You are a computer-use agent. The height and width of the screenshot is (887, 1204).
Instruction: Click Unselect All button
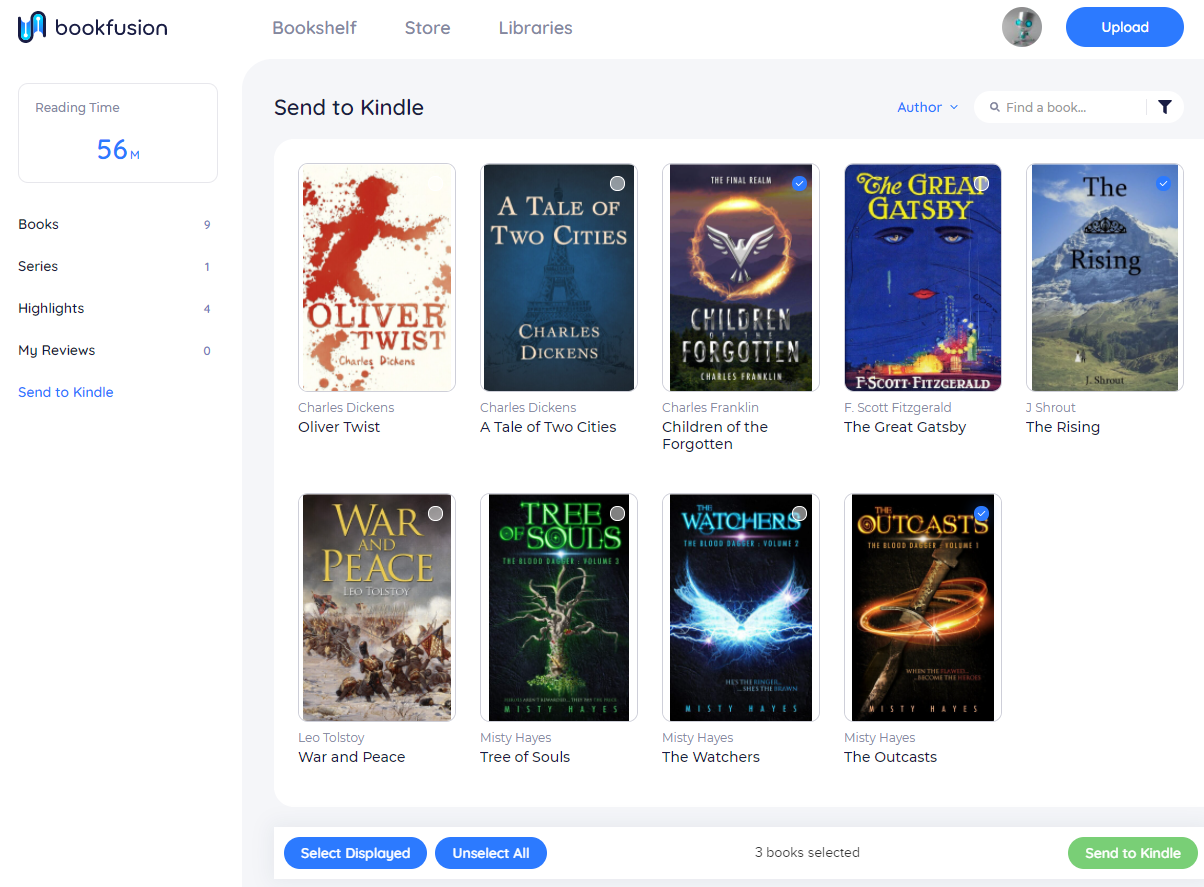(x=491, y=853)
